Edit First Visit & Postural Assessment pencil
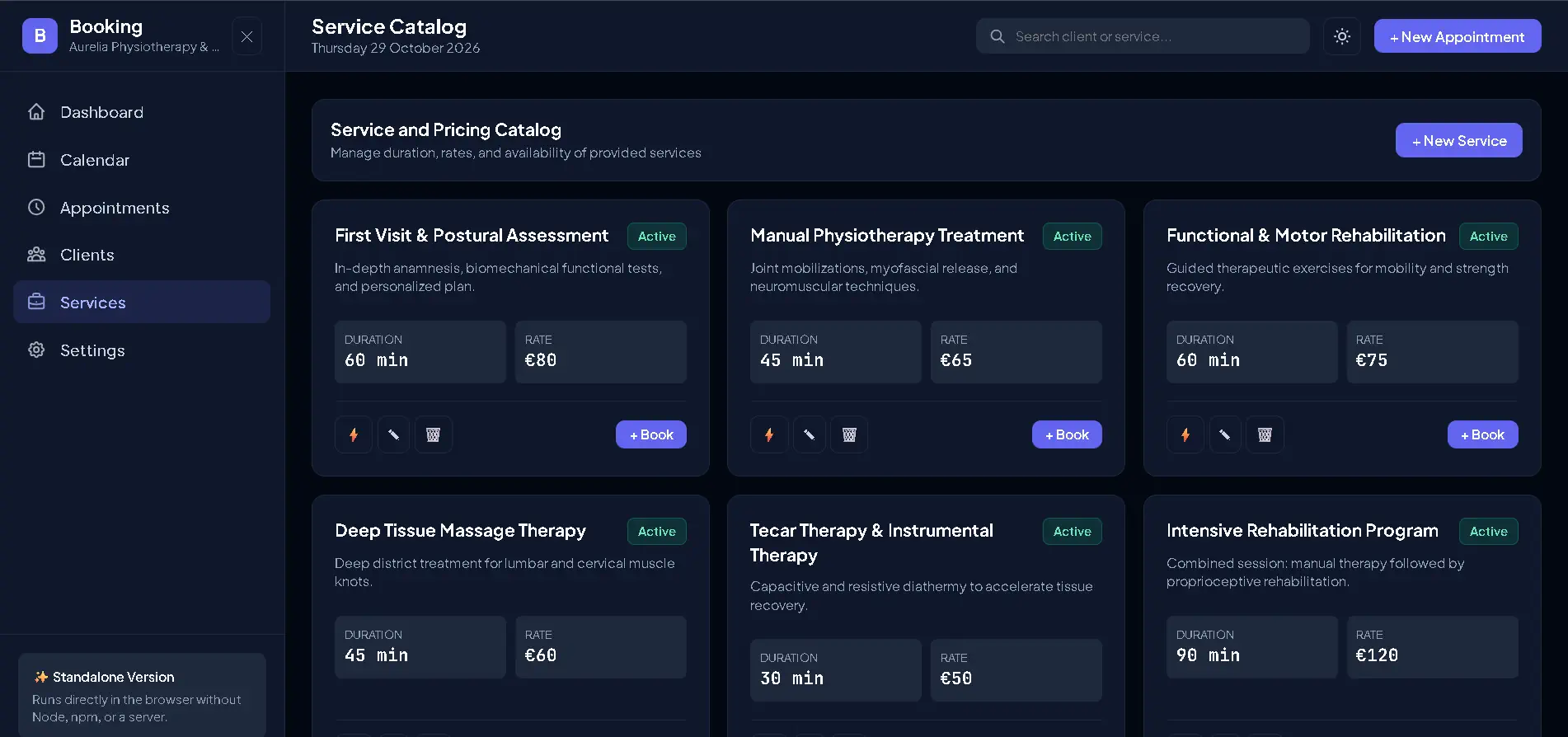Screen dimensions: 1568x737 pyautogui.click(x=393, y=434)
